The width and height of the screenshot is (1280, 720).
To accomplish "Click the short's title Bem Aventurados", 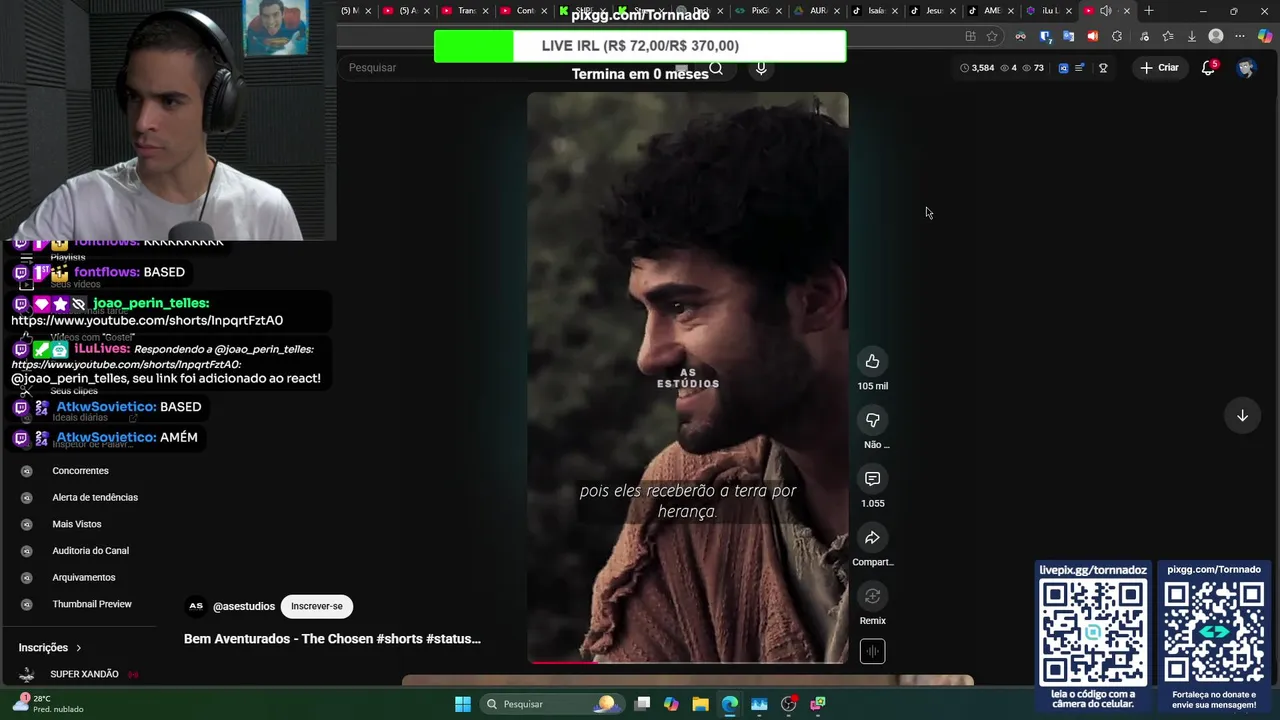I will [x=332, y=639].
